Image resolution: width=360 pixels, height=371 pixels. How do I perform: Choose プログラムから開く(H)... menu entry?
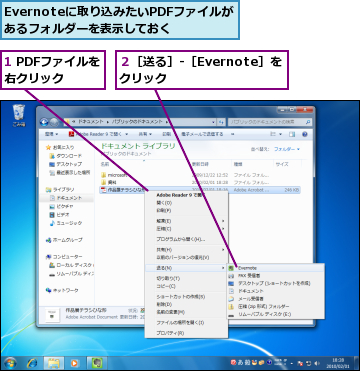coord(187,239)
